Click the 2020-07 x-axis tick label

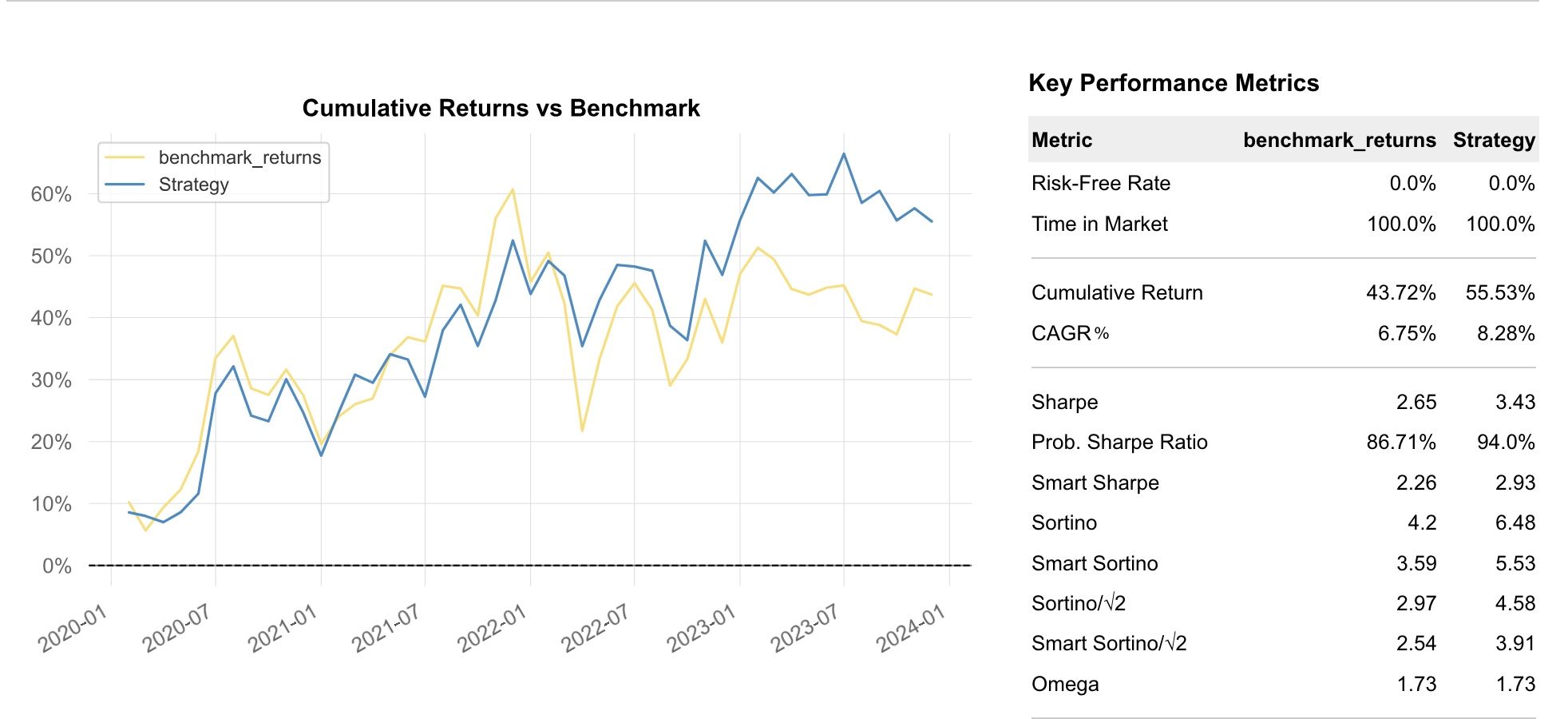pos(176,629)
